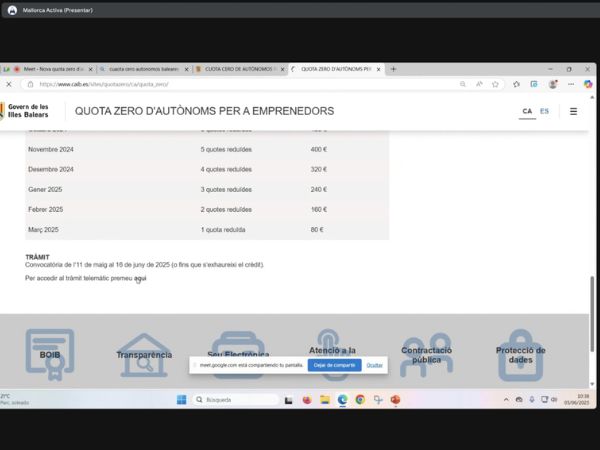600x450 pixels.
Task: Open a new browser tab with the plus button
Action: tap(393, 69)
